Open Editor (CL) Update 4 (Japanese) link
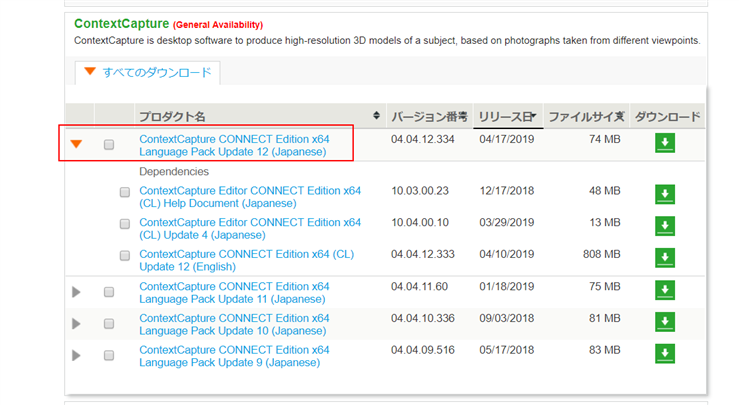739x405 pixels. [x=250, y=228]
